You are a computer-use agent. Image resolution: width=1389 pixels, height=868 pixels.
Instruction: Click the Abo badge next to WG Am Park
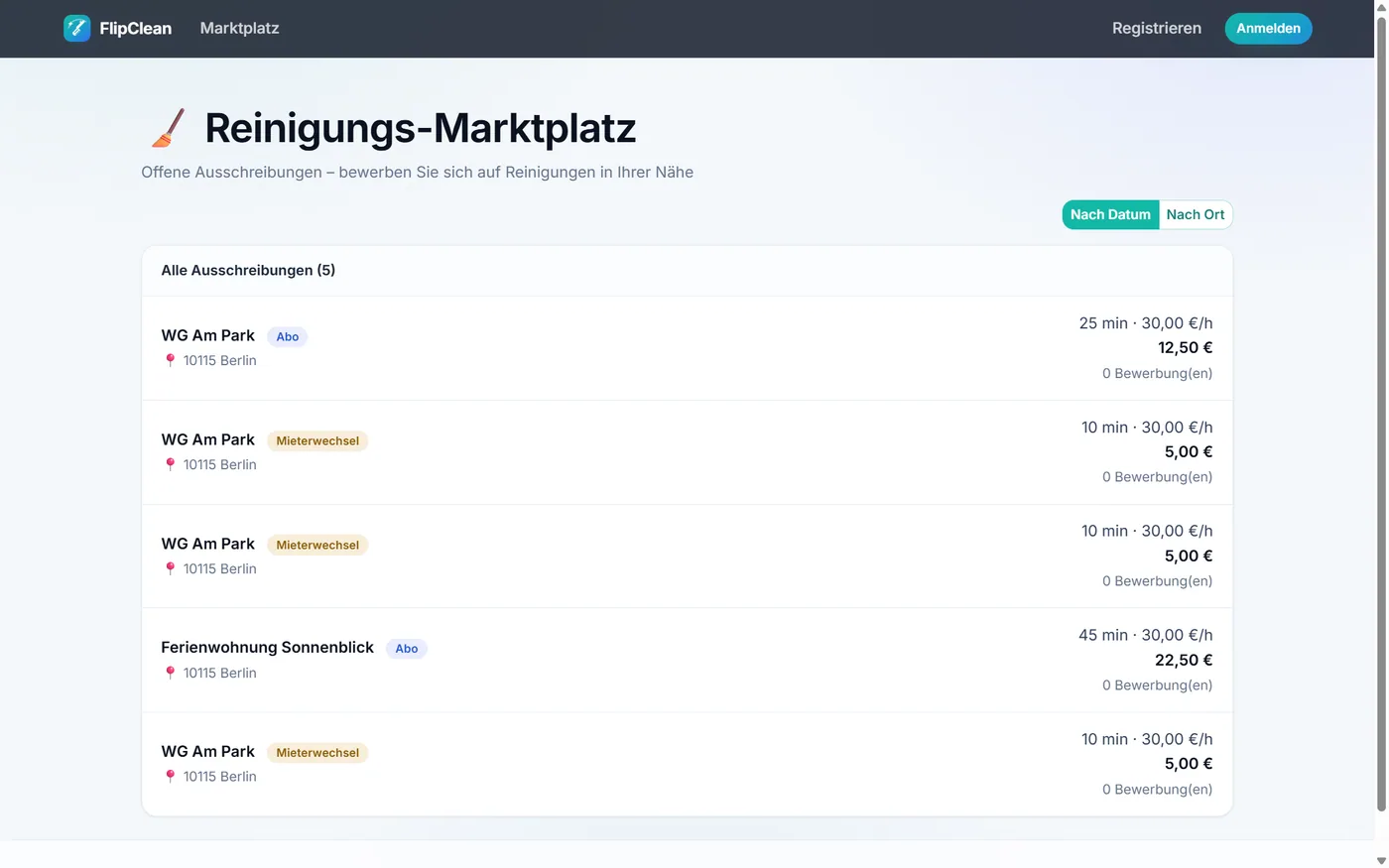[288, 337]
